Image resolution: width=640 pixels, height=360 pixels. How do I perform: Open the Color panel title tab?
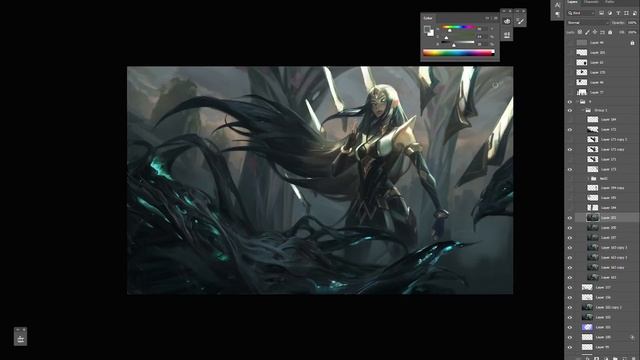(428, 18)
